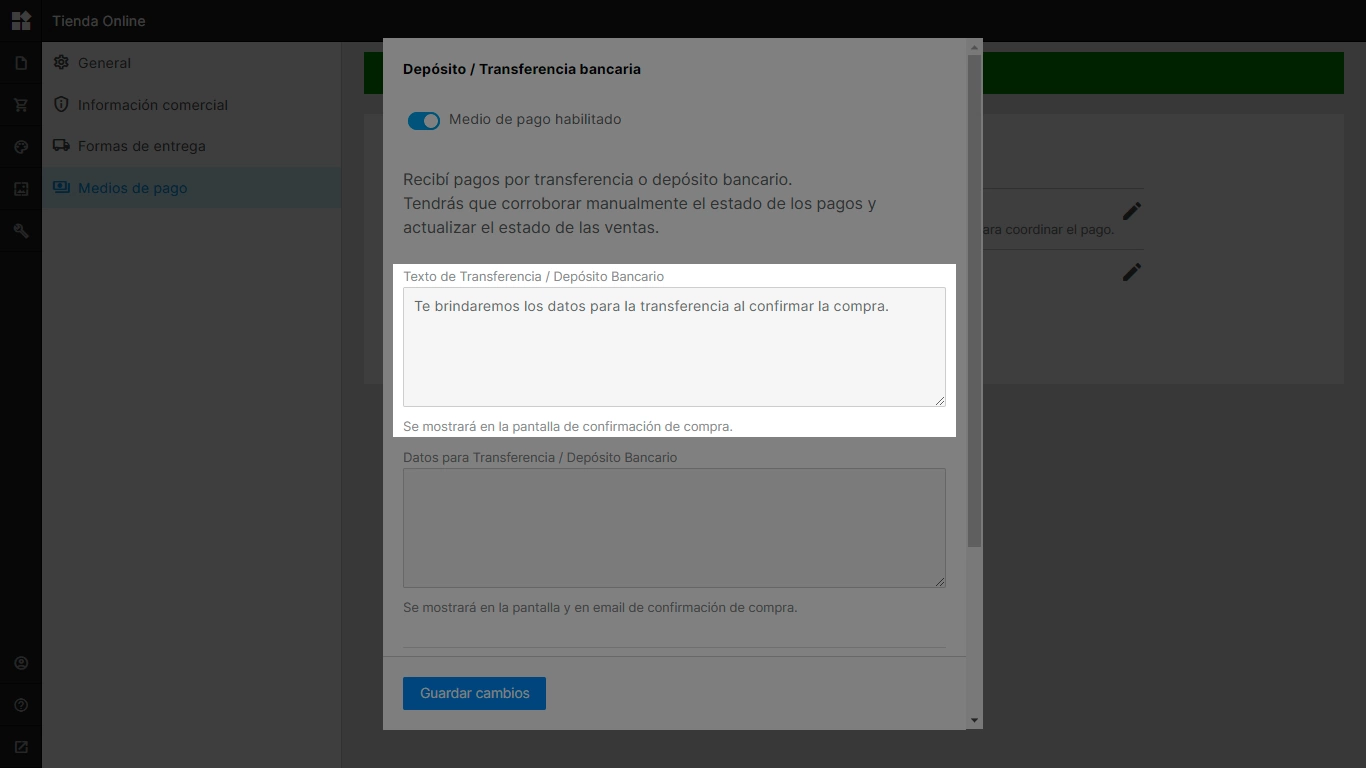Open the question mark help icon
1366x768 pixels.
point(21,705)
